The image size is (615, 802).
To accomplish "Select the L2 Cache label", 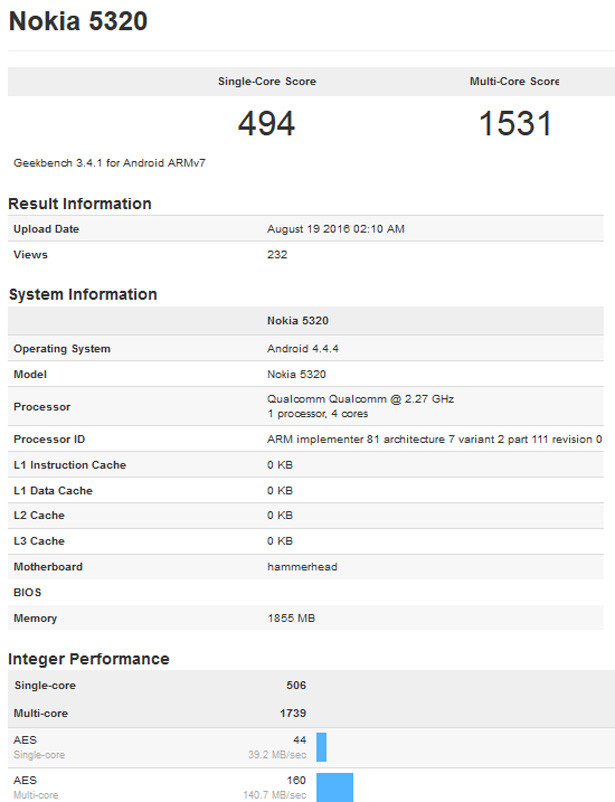I will (x=39, y=516).
